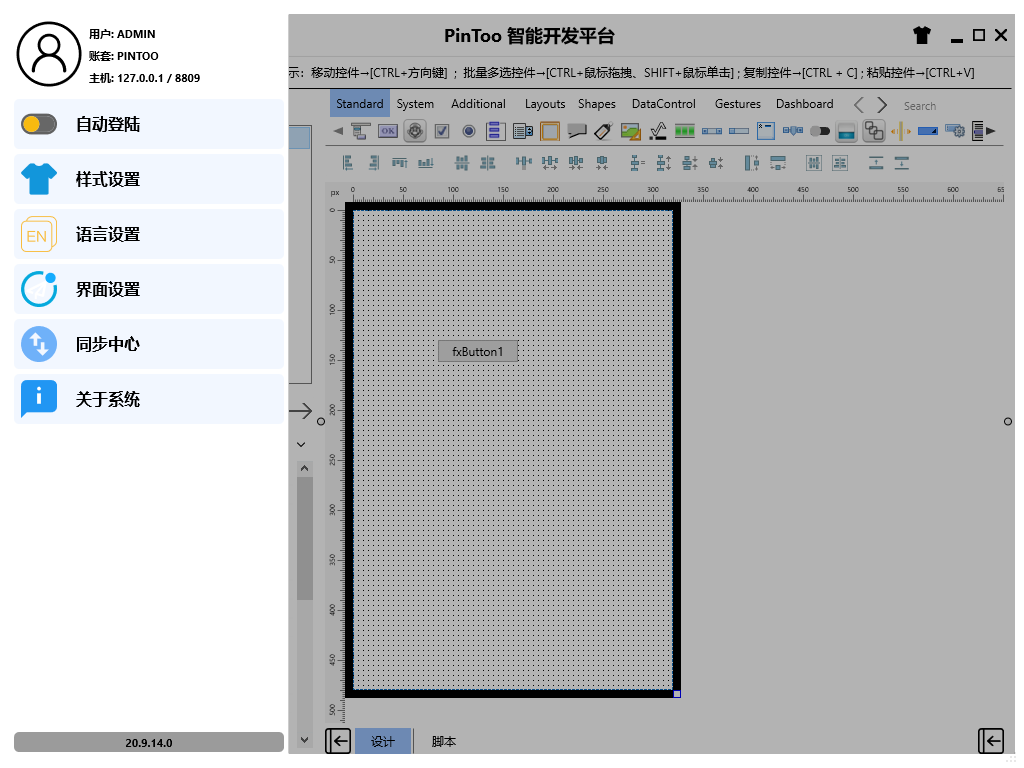Viewport: 1024px width, 768px height.
Task: Open the Dashboard palette tab
Action: 805,104
